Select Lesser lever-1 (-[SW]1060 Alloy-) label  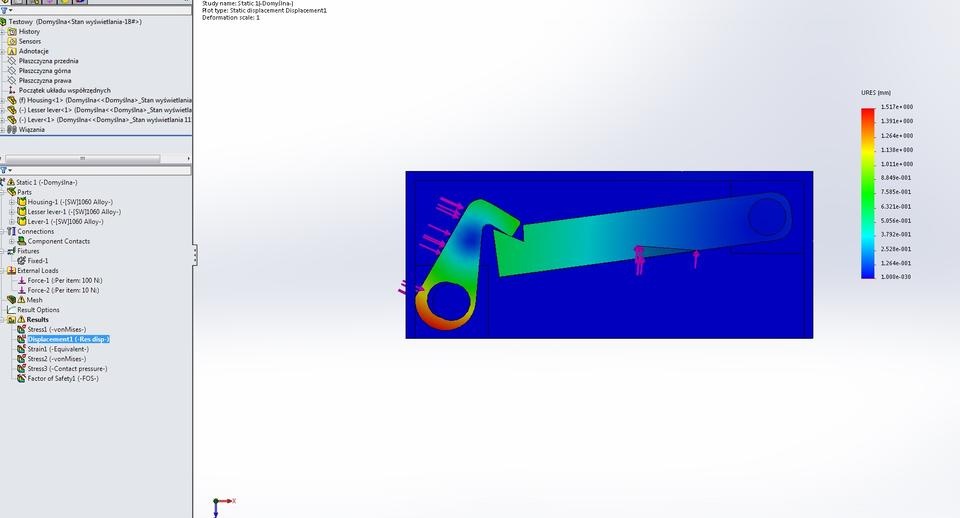[x=74, y=211]
